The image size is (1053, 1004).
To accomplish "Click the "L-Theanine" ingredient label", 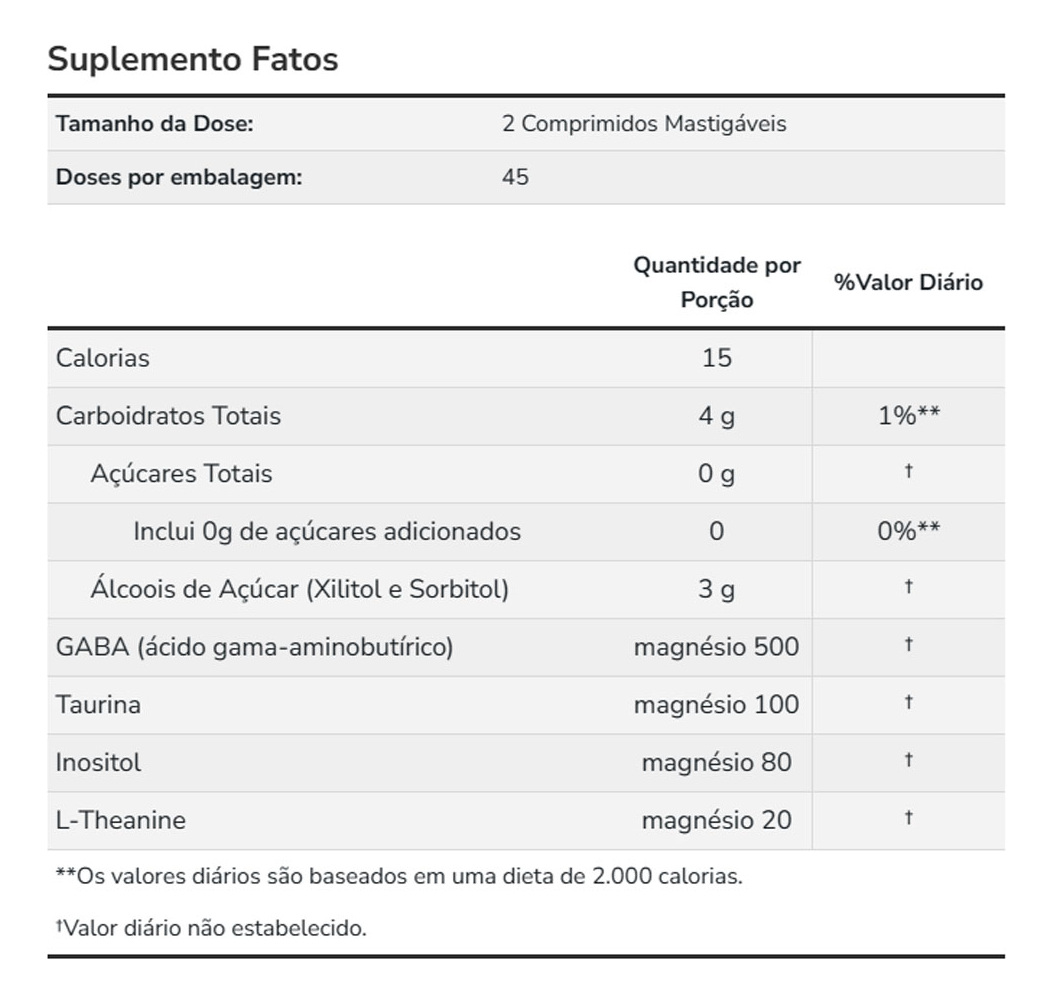I will (121, 820).
